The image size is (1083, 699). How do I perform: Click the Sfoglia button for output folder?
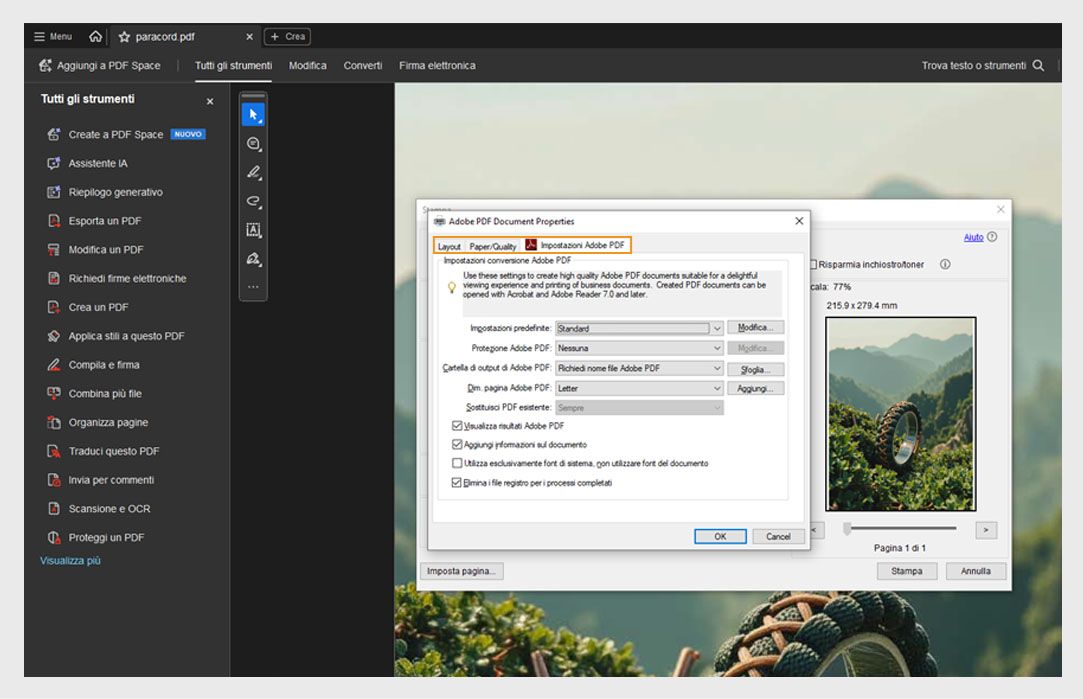pos(757,368)
